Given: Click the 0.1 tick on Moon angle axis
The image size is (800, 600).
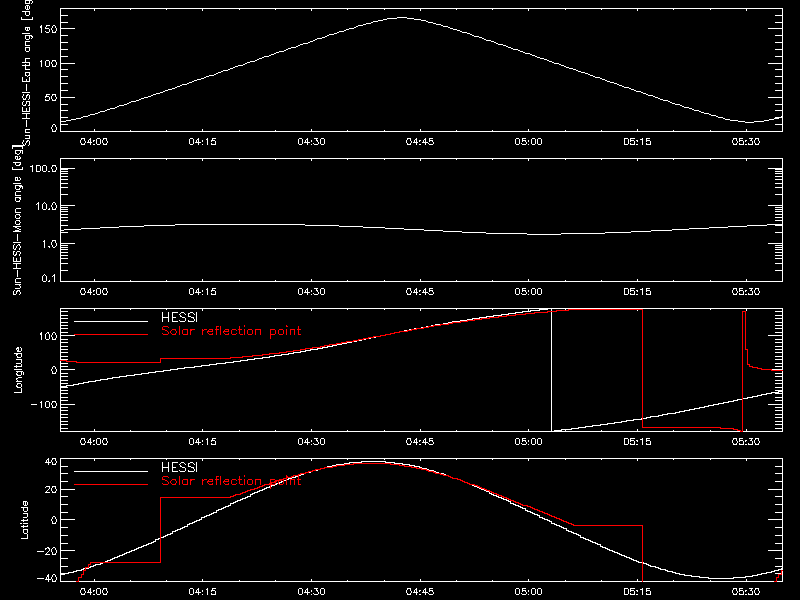Looking at the screenshot, I should (49, 278).
